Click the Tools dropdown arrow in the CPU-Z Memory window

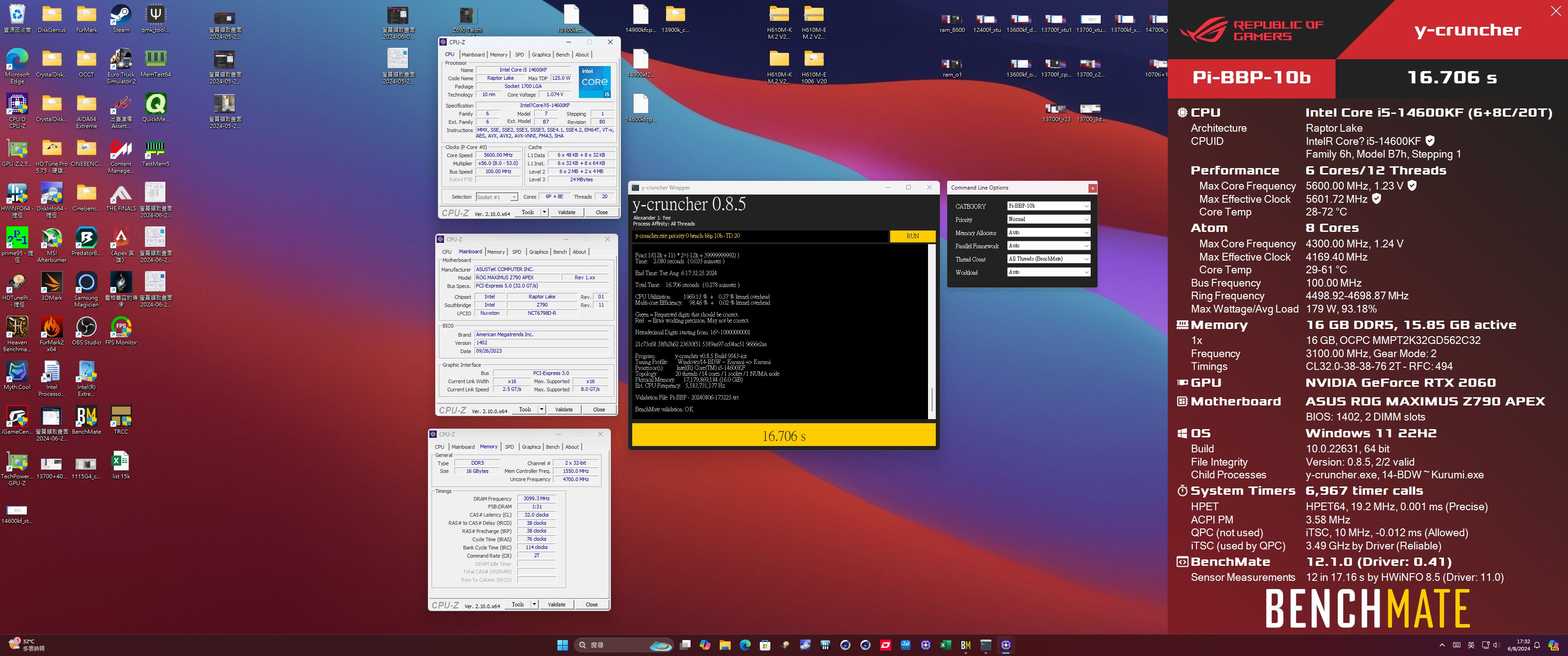pyautogui.click(x=534, y=604)
